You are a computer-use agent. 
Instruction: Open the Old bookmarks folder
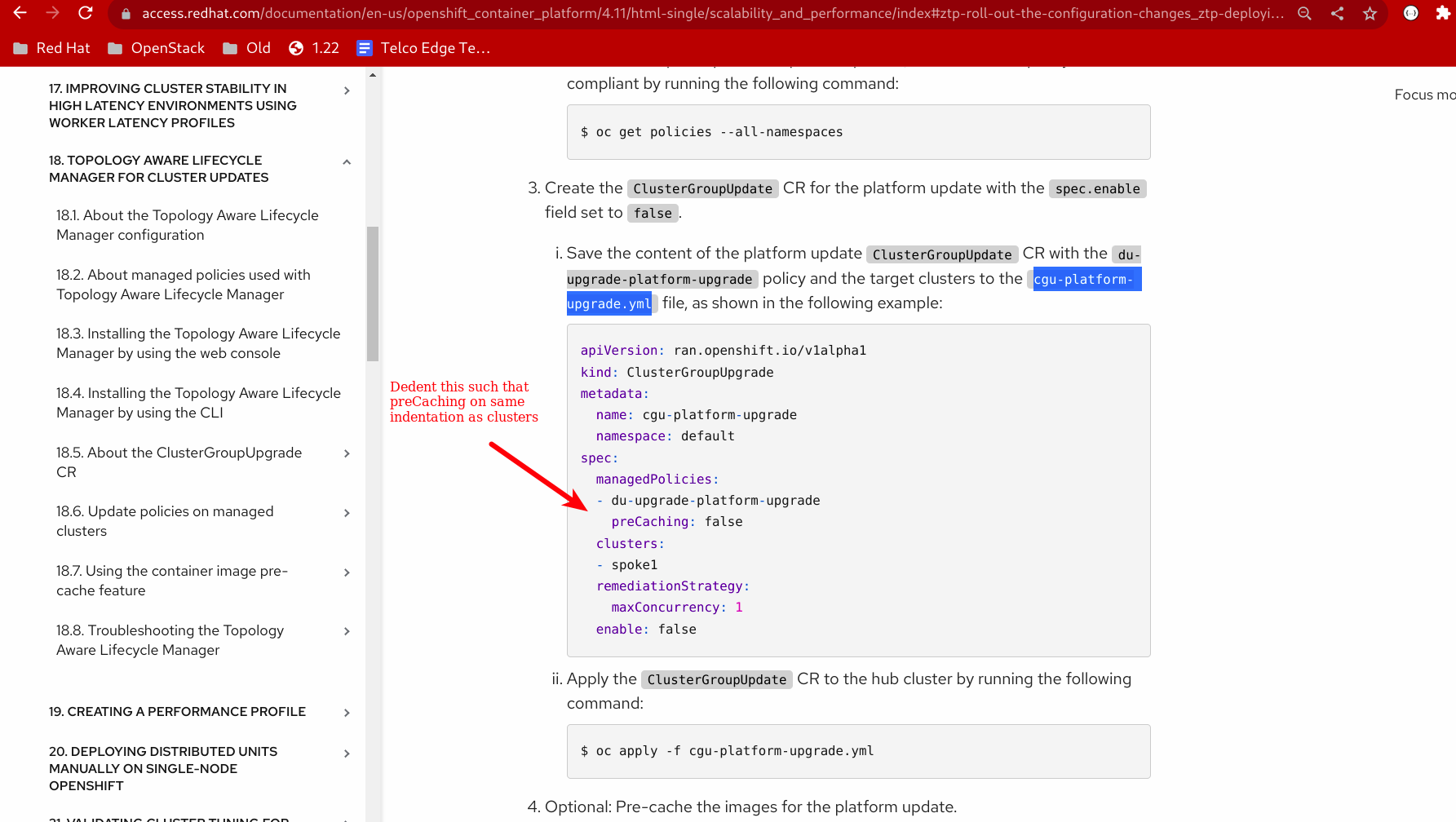tap(246, 48)
